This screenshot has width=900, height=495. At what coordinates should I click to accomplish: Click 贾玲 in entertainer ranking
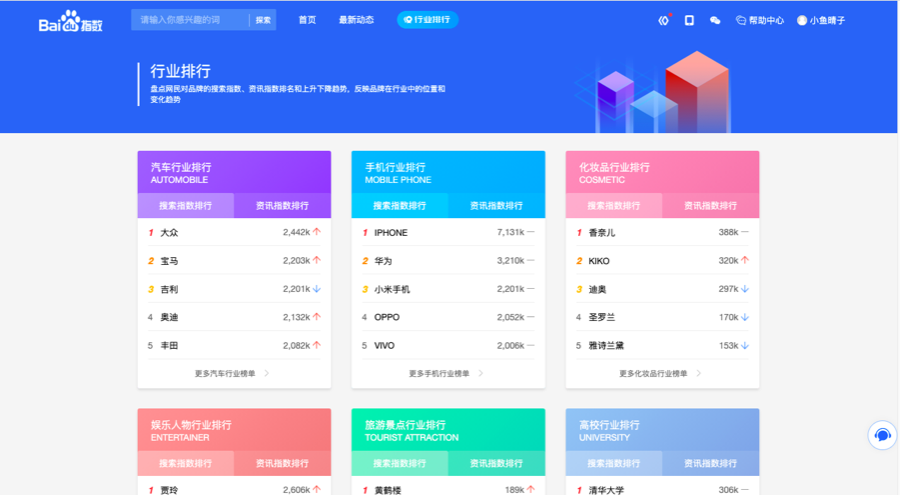click(x=169, y=490)
